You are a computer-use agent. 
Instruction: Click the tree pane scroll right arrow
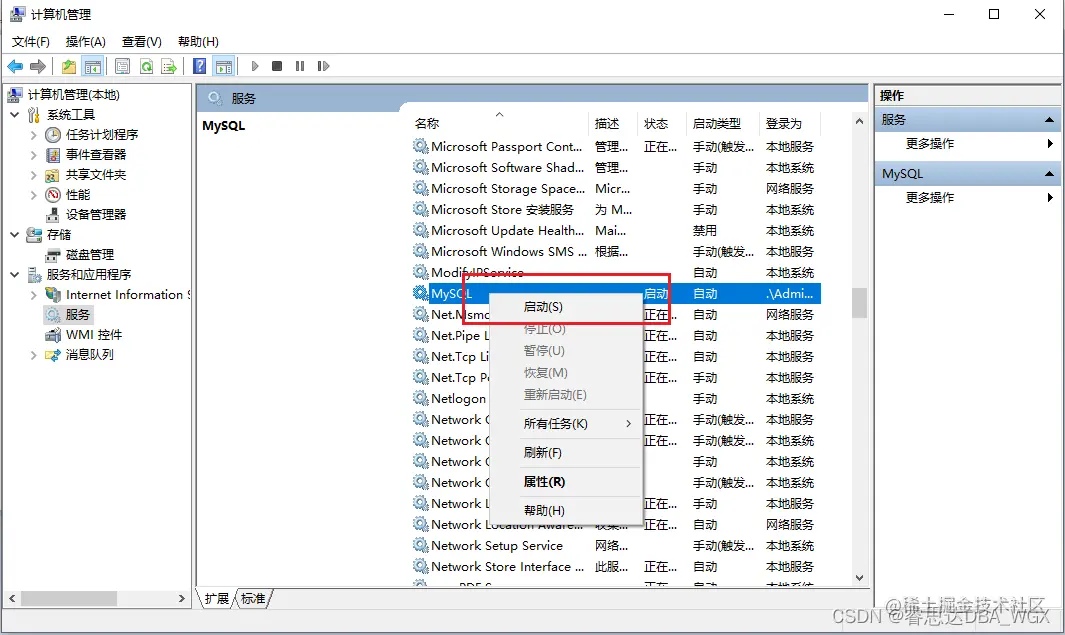[x=181, y=598]
